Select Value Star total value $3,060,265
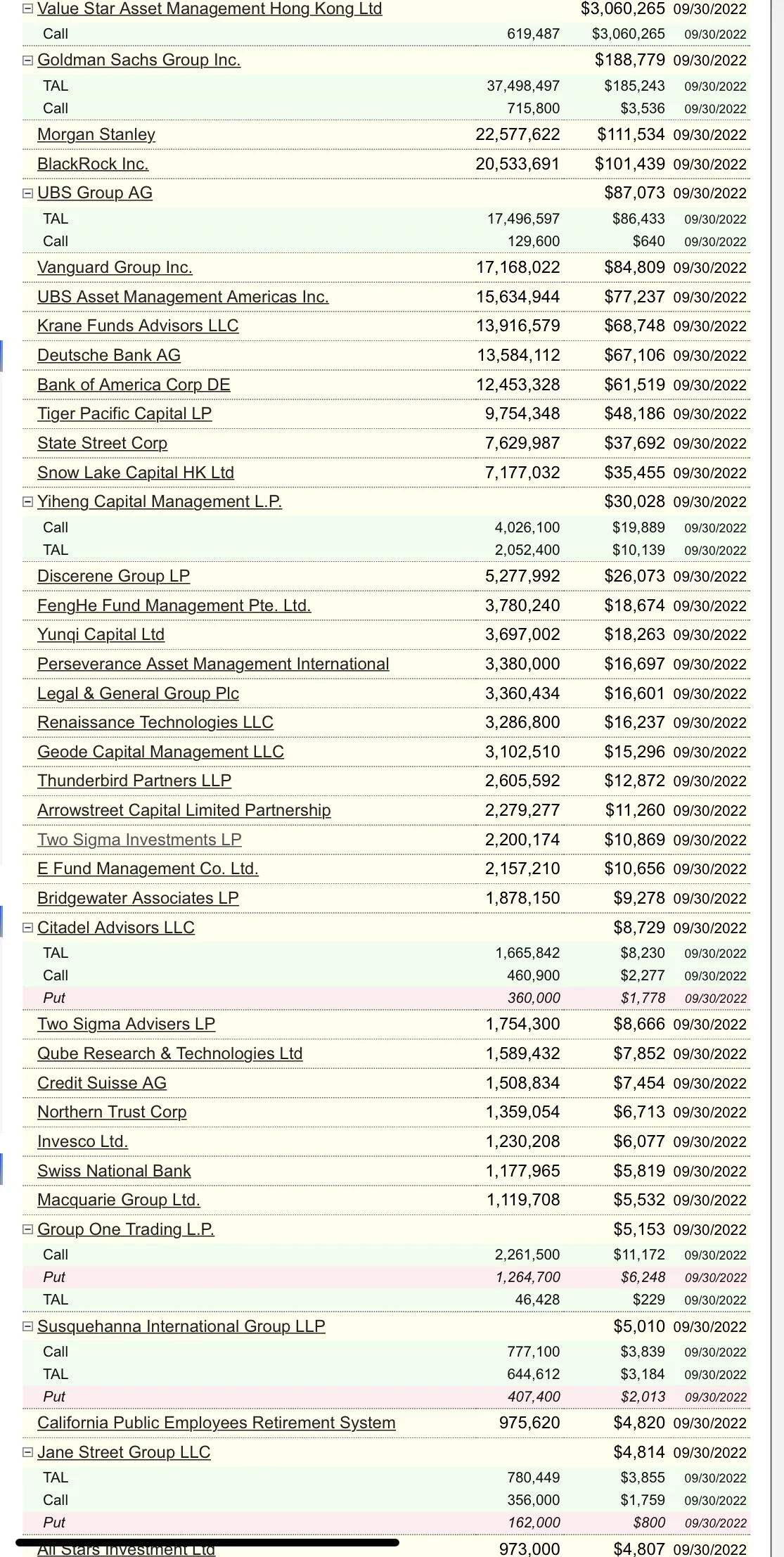 point(623,8)
